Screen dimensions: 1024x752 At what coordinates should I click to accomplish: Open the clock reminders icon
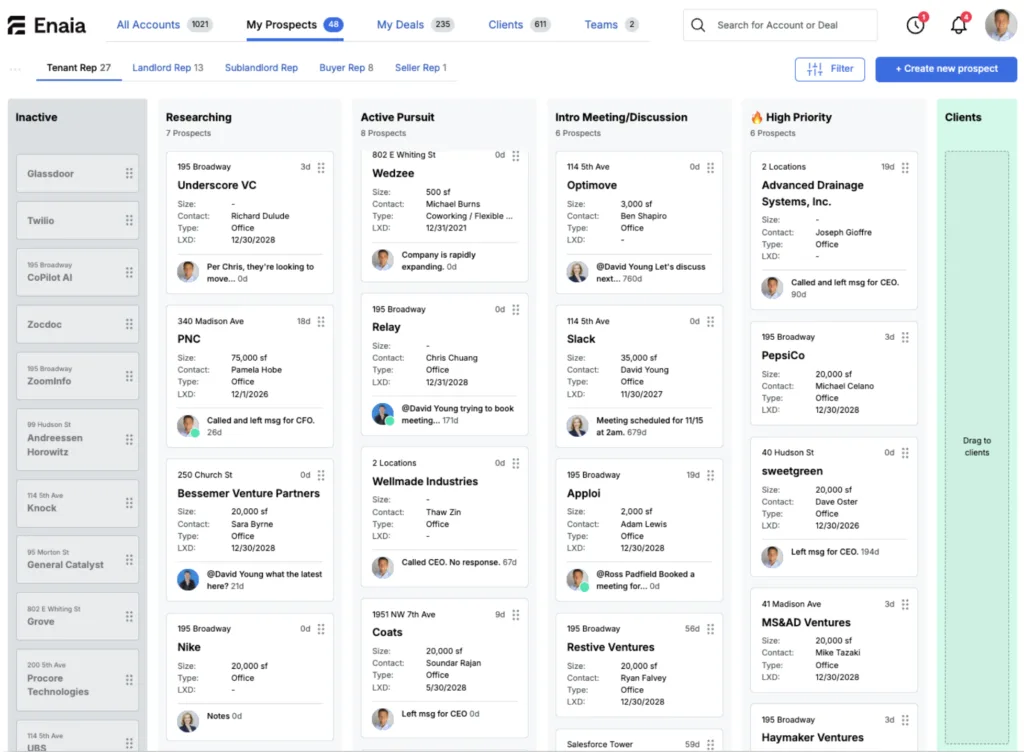pos(915,24)
